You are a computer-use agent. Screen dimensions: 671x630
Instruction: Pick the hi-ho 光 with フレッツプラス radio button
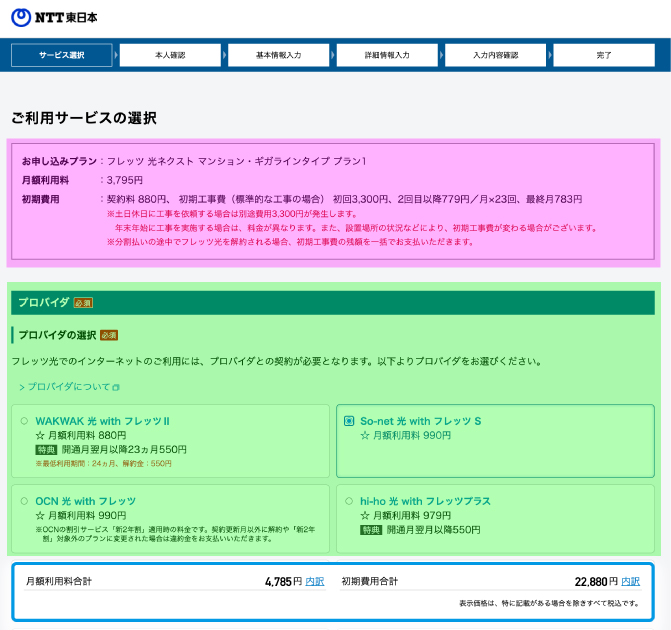(x=349, y=501)
